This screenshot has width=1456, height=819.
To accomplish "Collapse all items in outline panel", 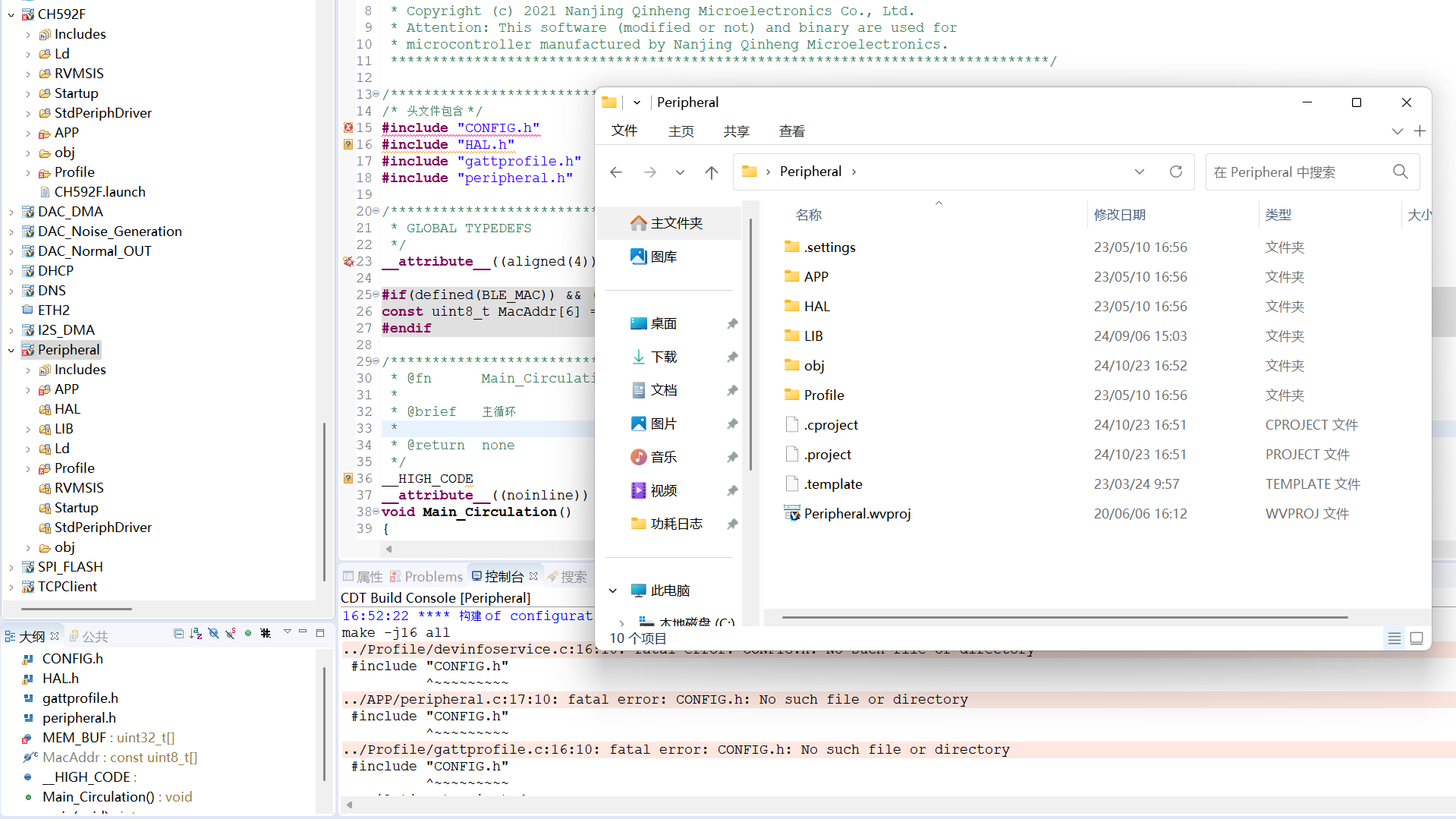I will [178, 634].
